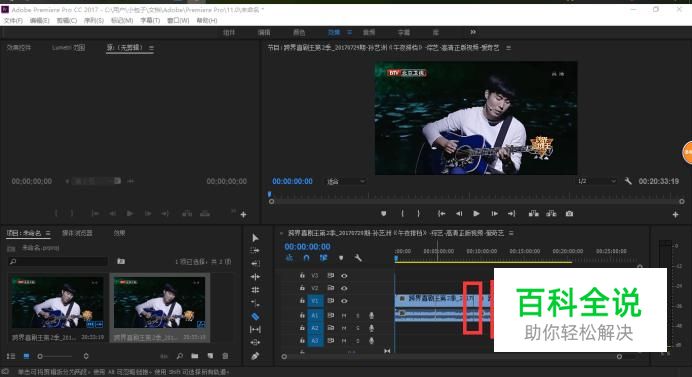Toggle sync lock for V2
This screenshot has height=377, width=692.
(x=331, y=288)
